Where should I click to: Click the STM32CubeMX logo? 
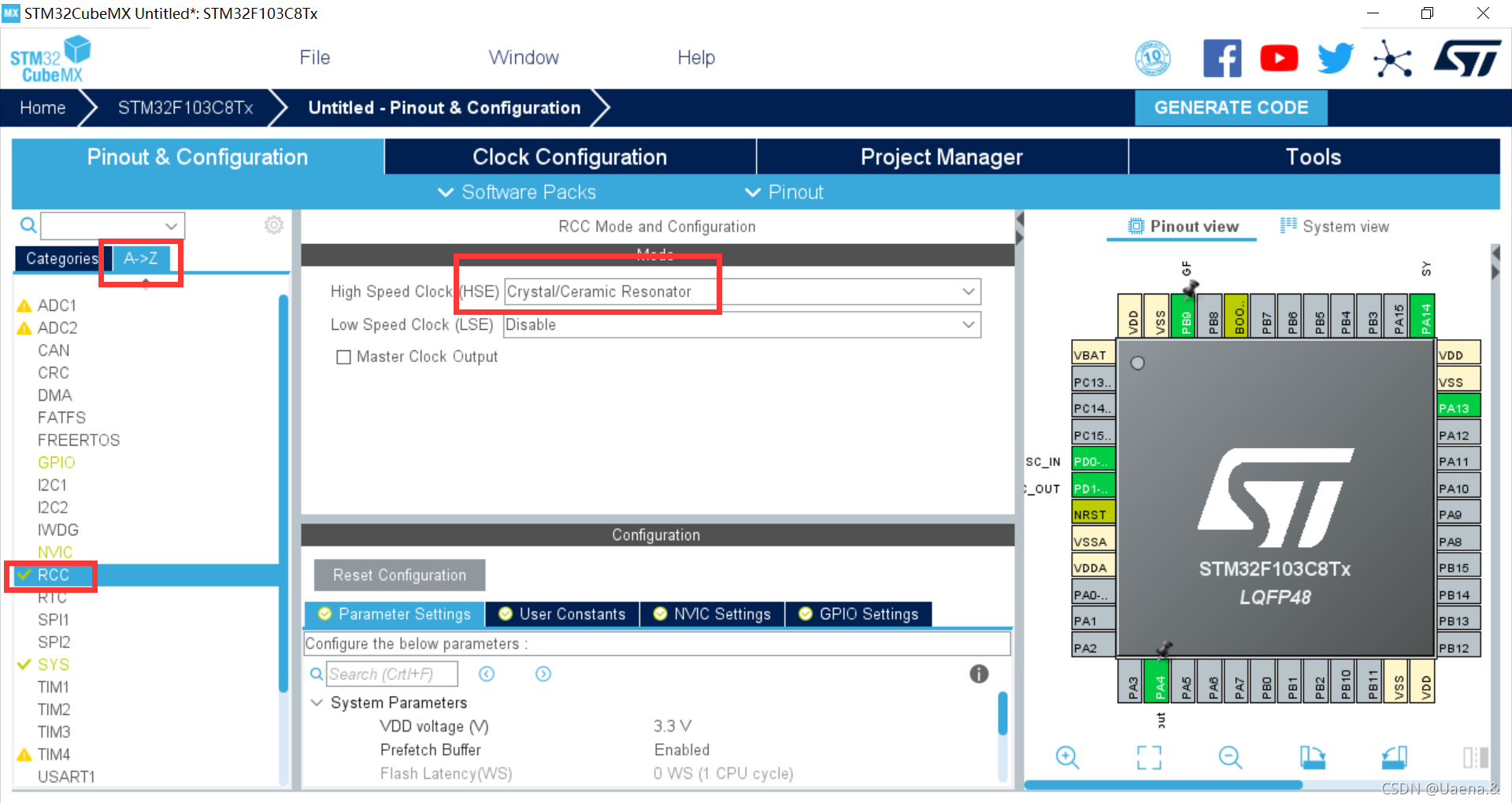[50, 60]
